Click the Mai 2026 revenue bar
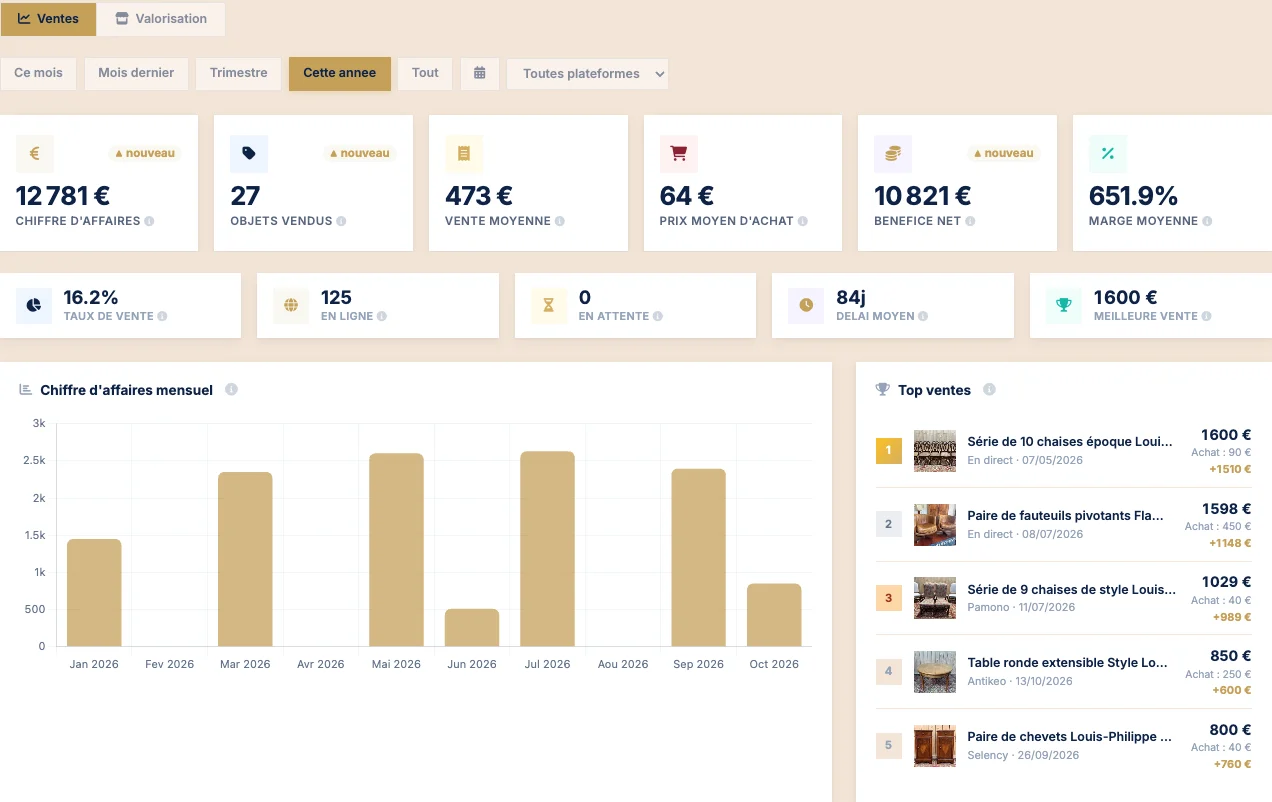 coord(396,550)
